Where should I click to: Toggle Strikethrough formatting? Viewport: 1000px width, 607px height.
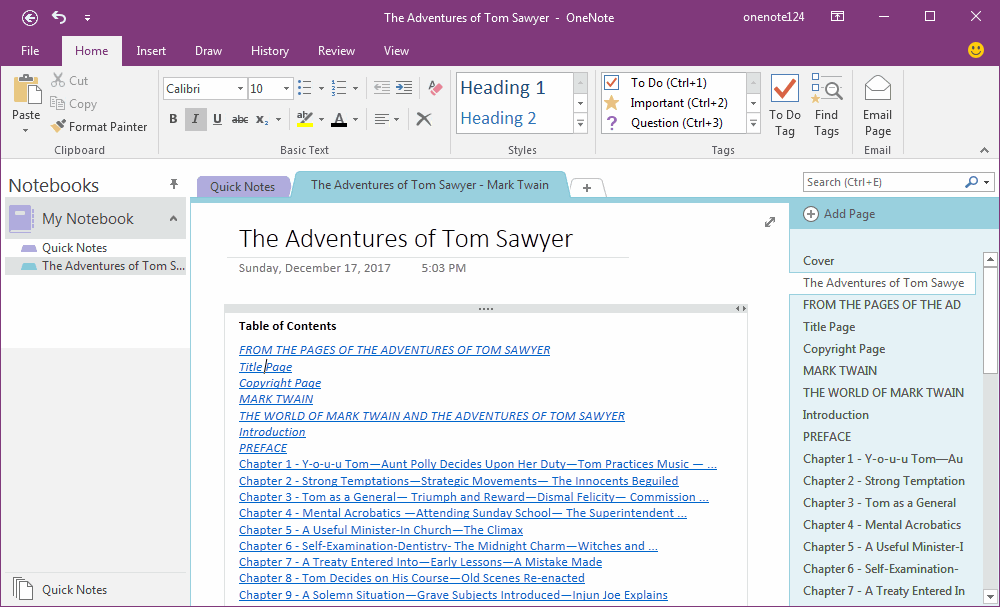(240, 119)
